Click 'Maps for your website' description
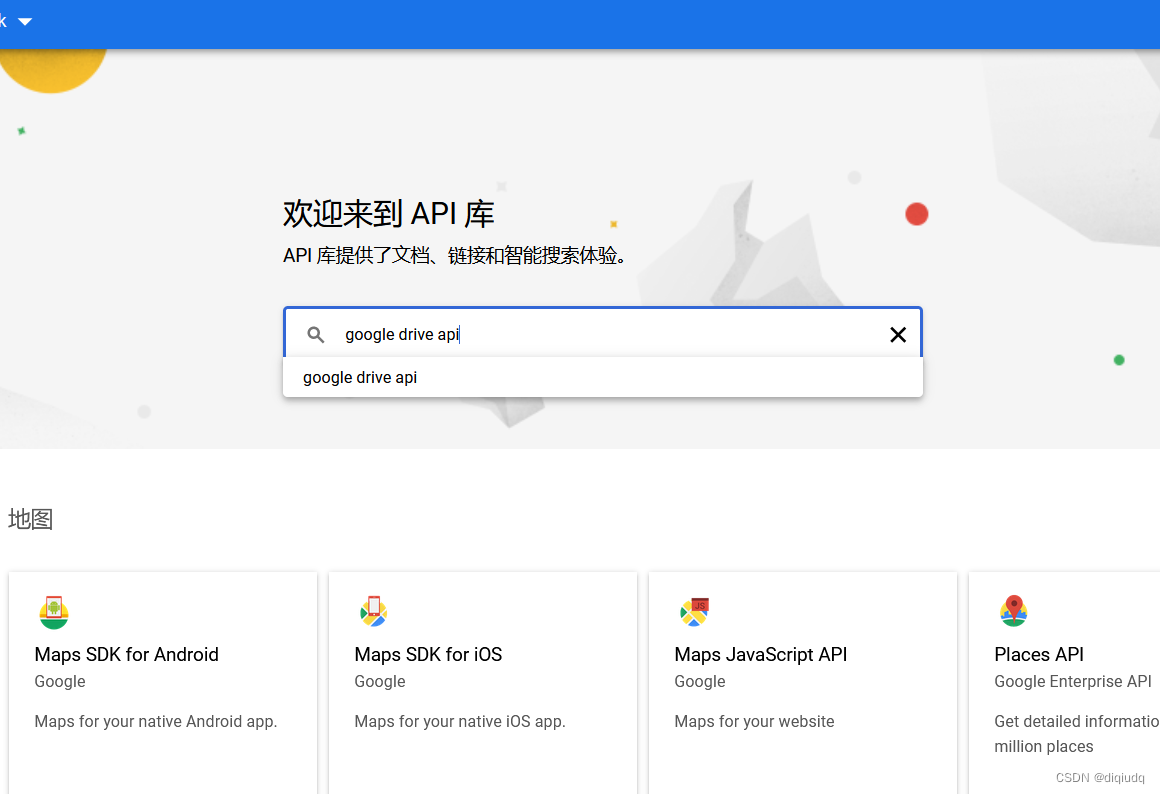The width and height of the screenshot is (1160, 794). tap(754, 721)
